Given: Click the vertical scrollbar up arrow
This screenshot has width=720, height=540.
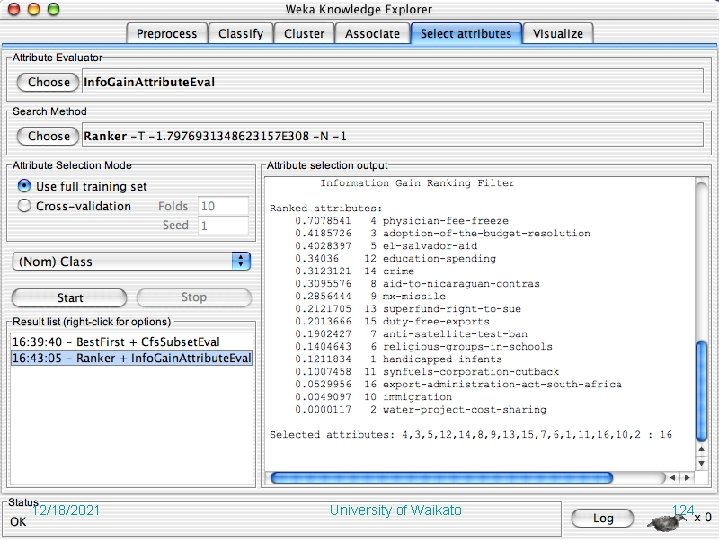Looking at the screenshot, I should (702, 449).
